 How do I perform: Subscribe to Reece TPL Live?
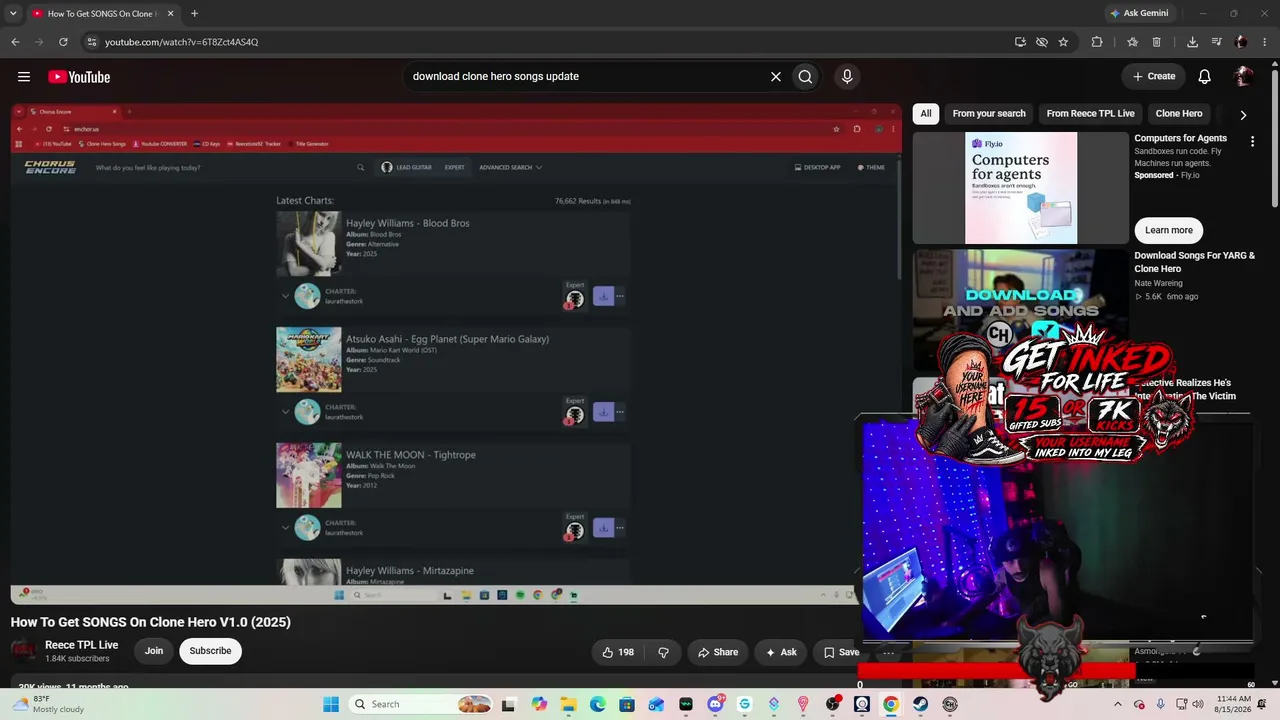(210, 651)
